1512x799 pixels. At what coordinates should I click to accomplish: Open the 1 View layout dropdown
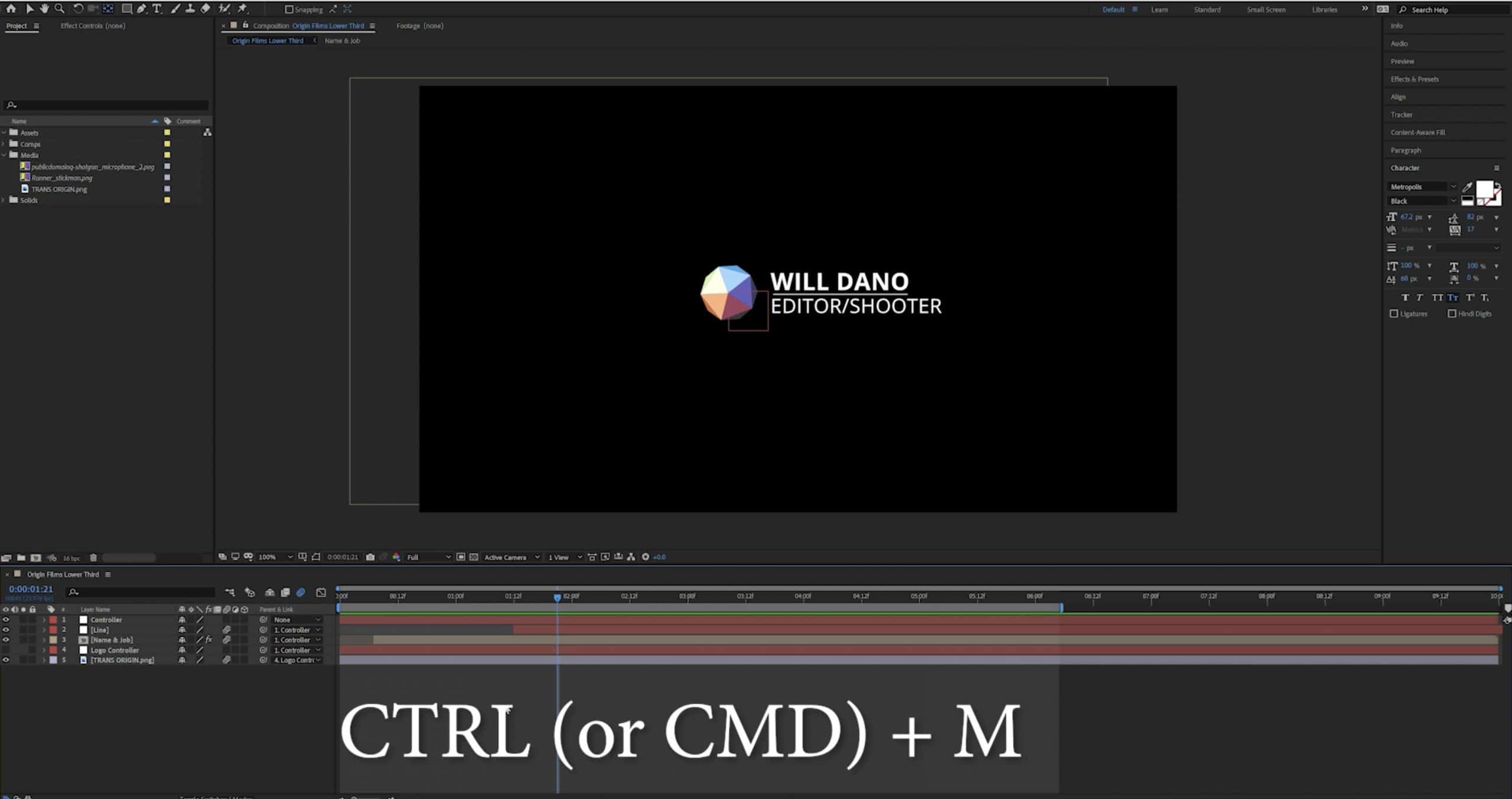tap(565, 557)
